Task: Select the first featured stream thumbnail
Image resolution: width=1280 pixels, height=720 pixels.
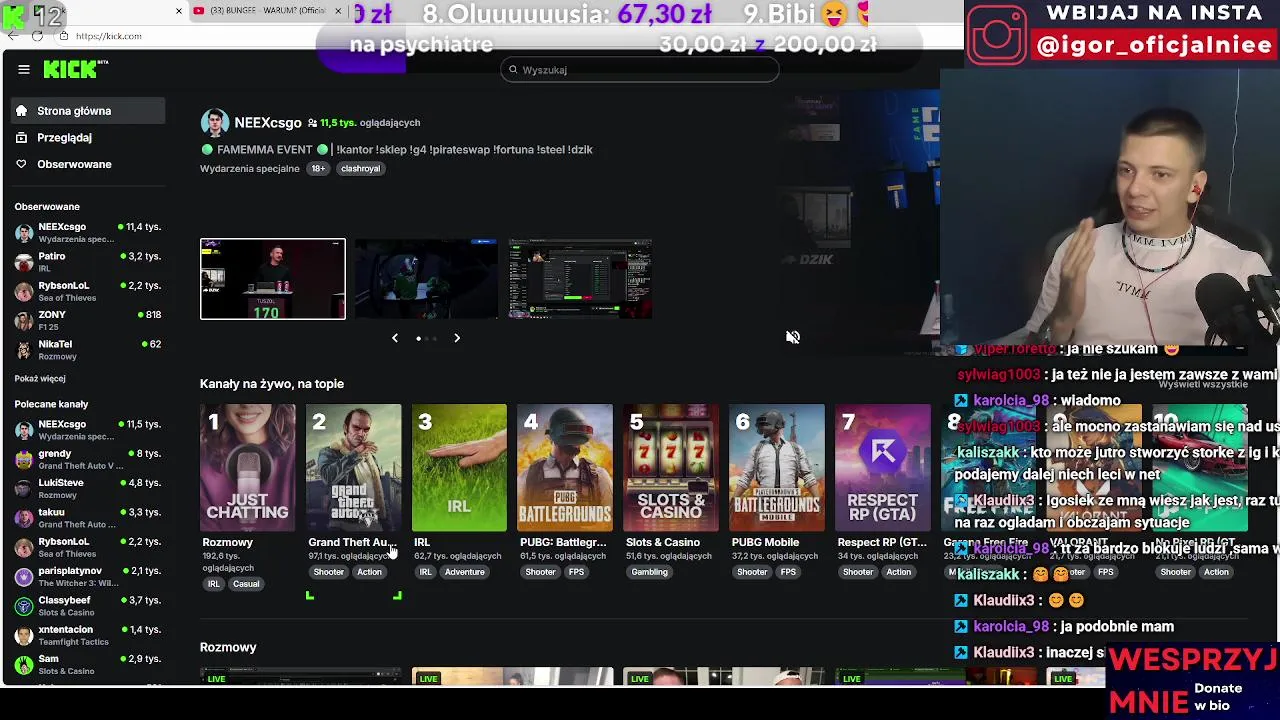Action: (272, 279)
